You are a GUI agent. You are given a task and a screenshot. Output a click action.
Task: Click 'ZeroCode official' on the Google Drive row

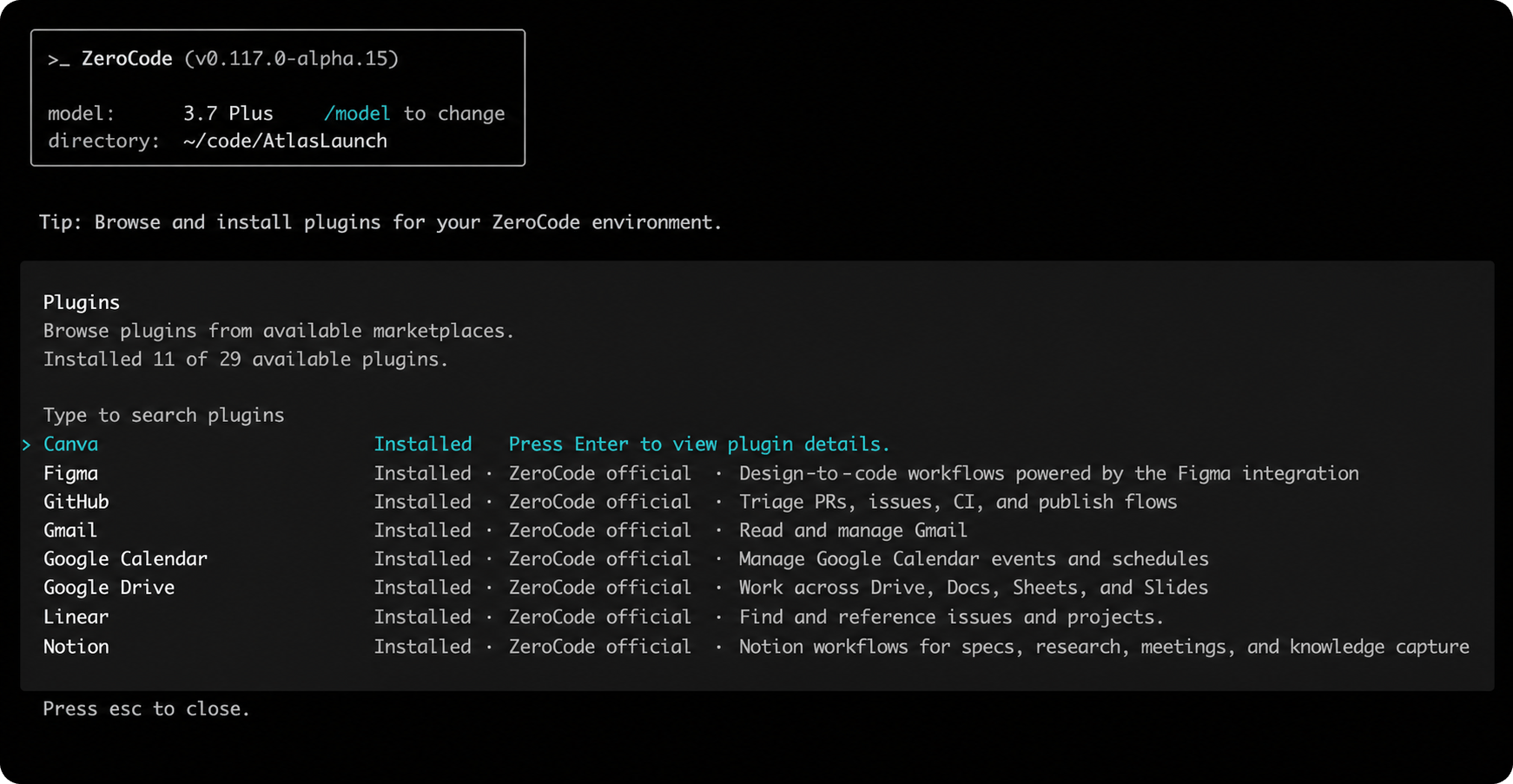click(x=600, y=588)
